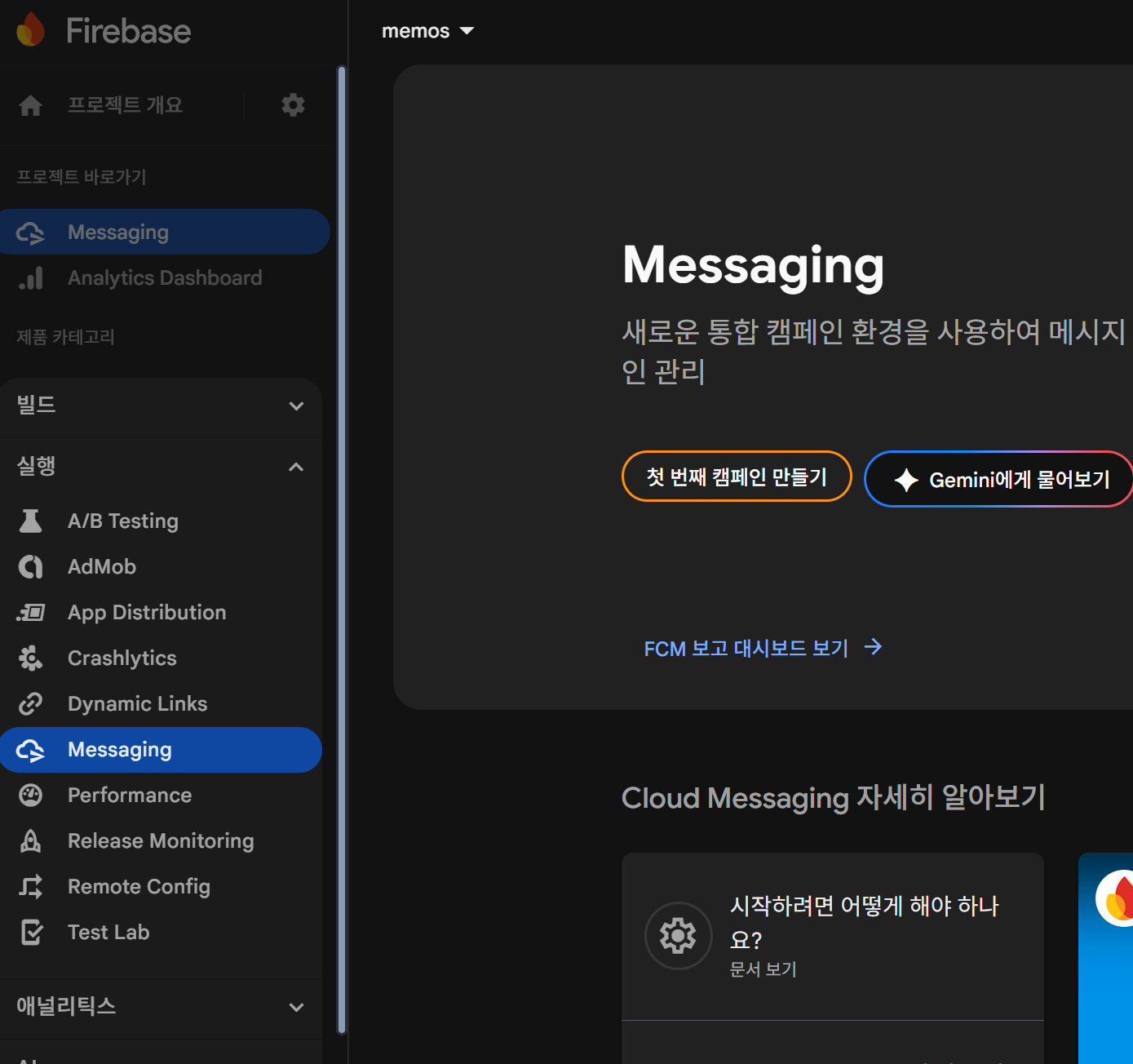Open project overview home icon
Screen dimensions: 1133x1064
31,105
